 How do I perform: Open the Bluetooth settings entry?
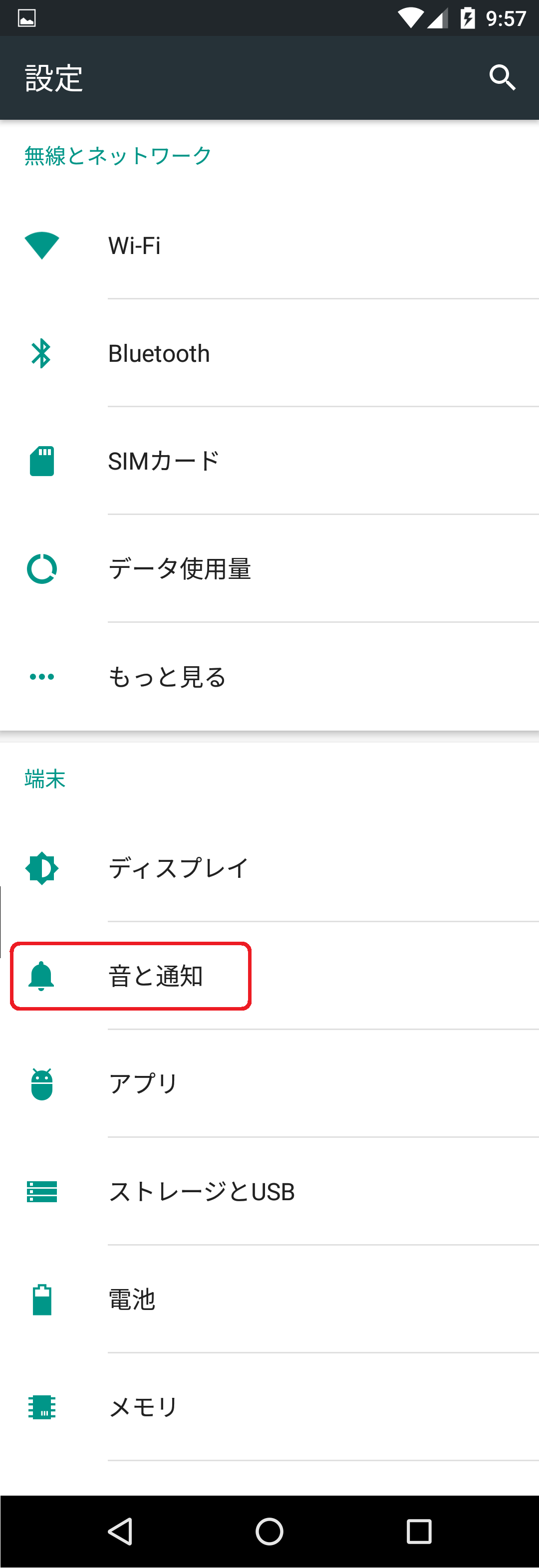[269, 353]
